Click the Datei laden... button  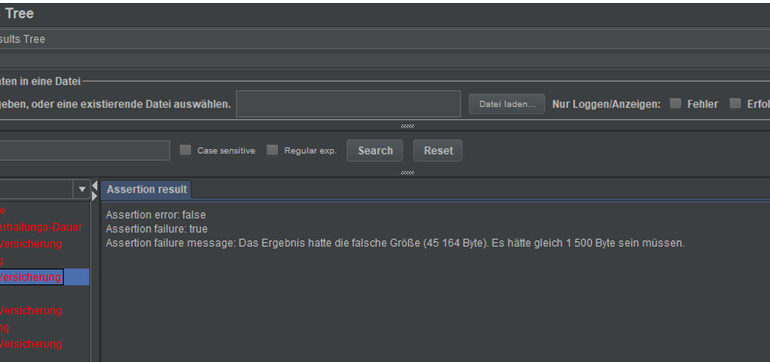coord(507,104)
